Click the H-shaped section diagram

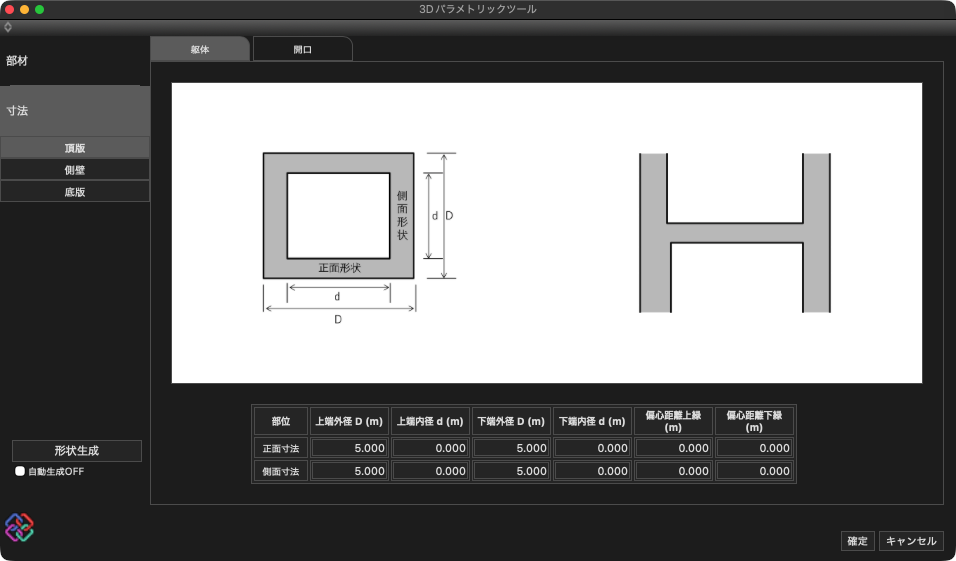point(734,232)
